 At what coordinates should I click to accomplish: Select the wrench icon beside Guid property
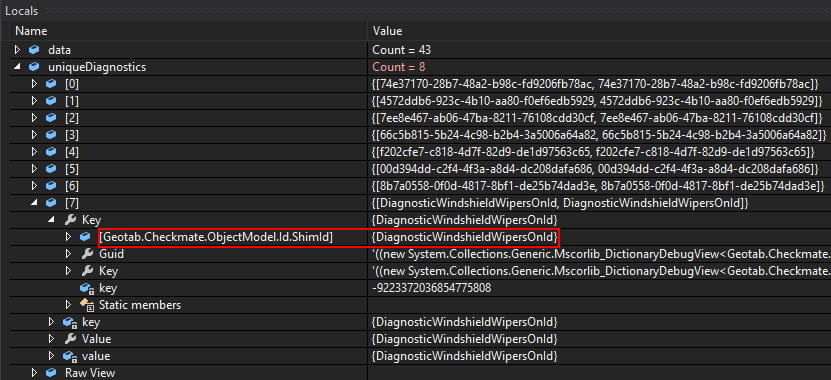pos(86,254)
